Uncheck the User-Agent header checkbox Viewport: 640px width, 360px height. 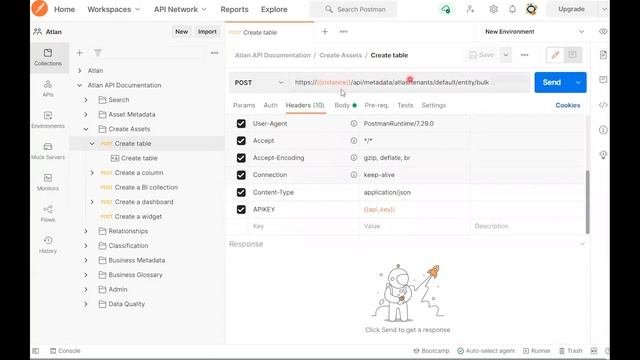pos(241,123)
